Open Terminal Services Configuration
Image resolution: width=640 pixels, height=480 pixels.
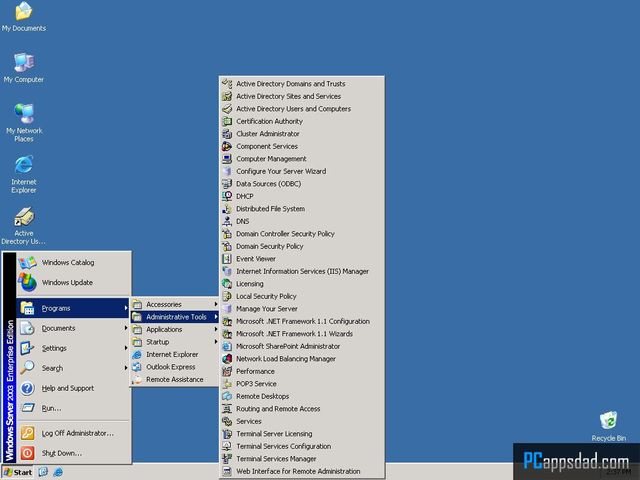click(x=302, y=447)
